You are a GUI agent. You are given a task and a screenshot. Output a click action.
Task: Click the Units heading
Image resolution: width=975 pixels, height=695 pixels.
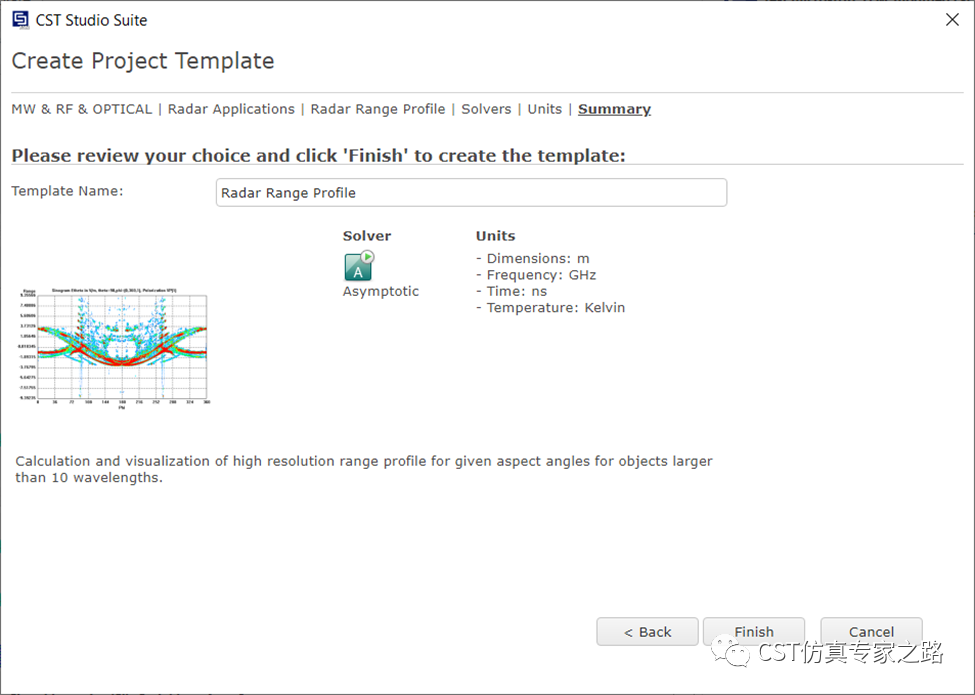[x=496, y=236]
